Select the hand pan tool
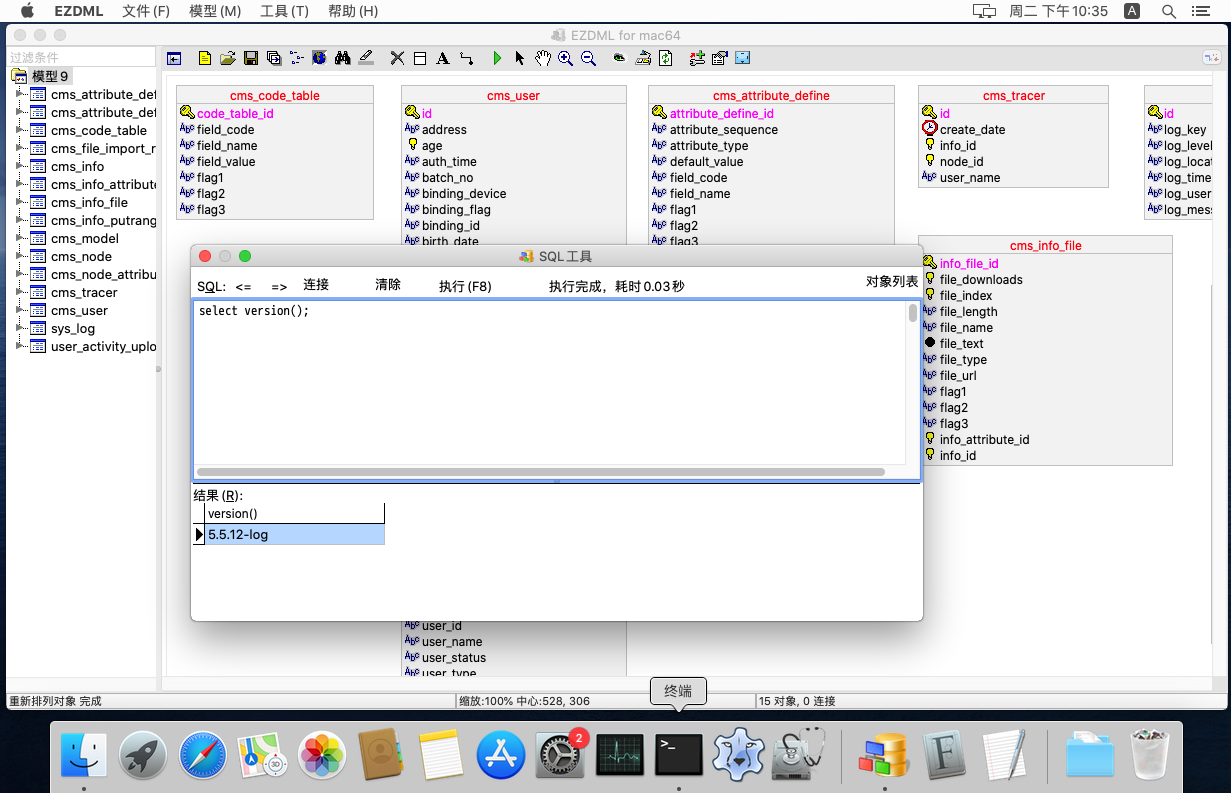1231x793 pixels. pyautogui.click(x=543, y=59)
